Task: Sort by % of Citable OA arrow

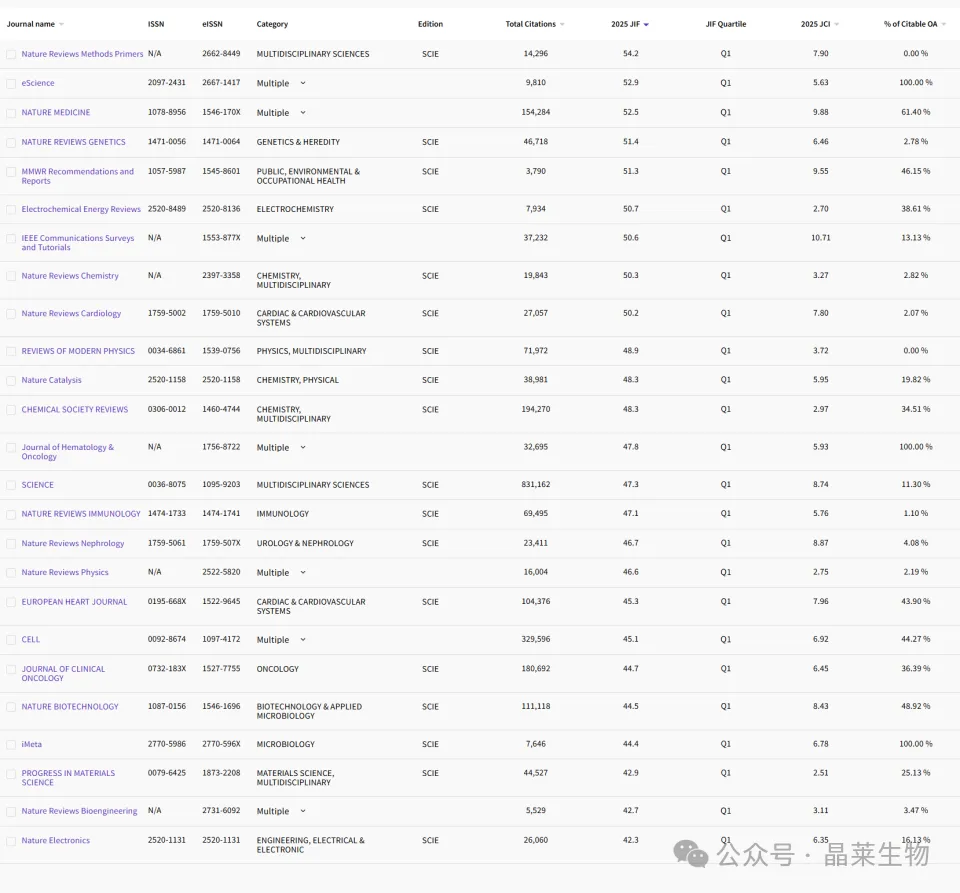Action: 943,24
